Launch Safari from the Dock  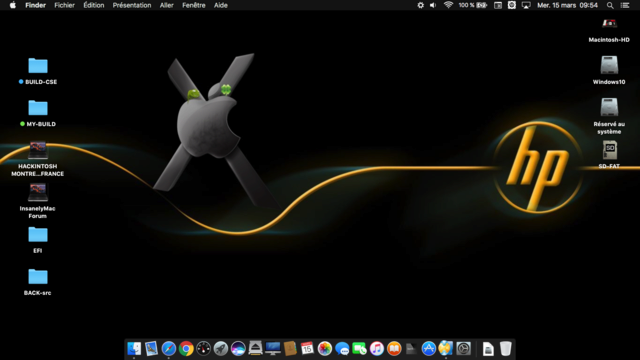169,349
